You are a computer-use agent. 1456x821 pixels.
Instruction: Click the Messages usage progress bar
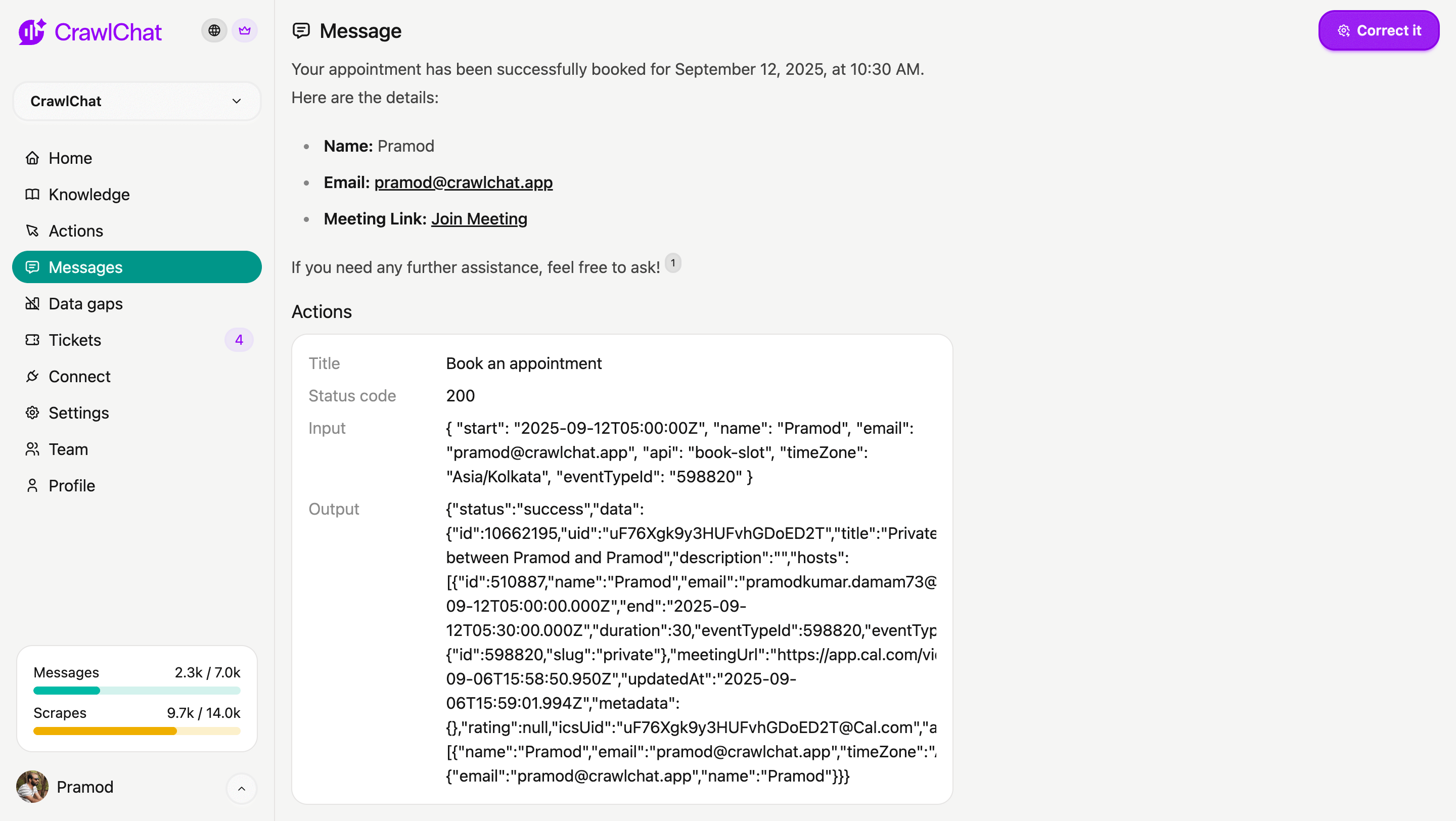(137, 691)
